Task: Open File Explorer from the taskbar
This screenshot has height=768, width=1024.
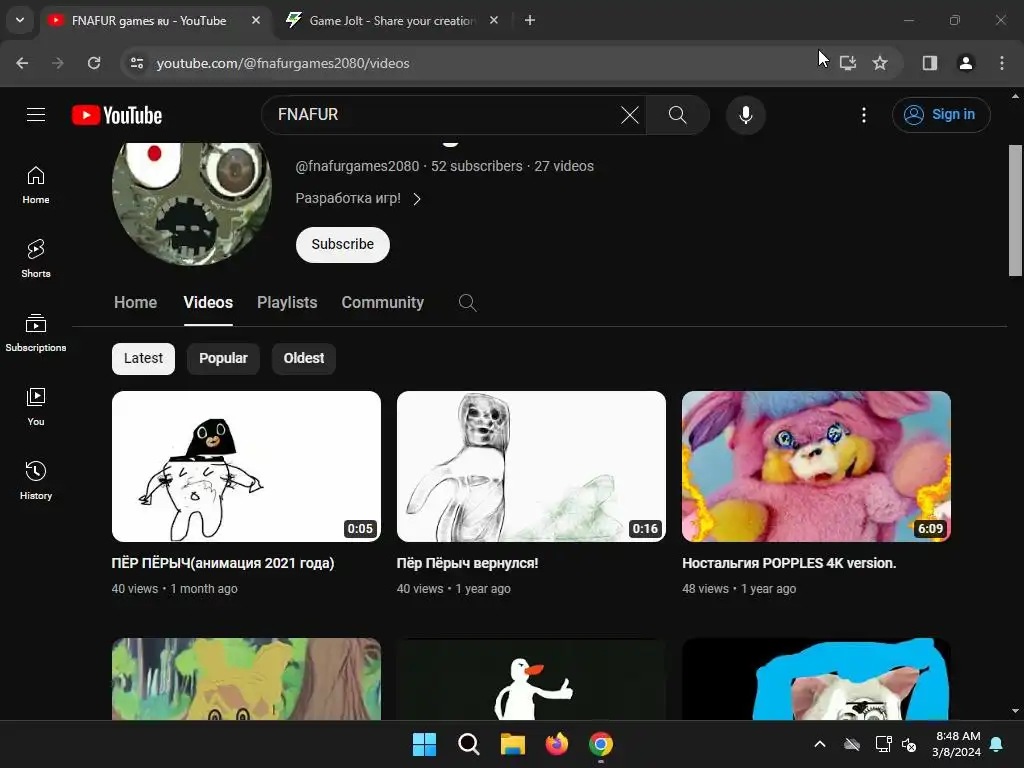Action: pyautogui.click(x=513, y=744)
